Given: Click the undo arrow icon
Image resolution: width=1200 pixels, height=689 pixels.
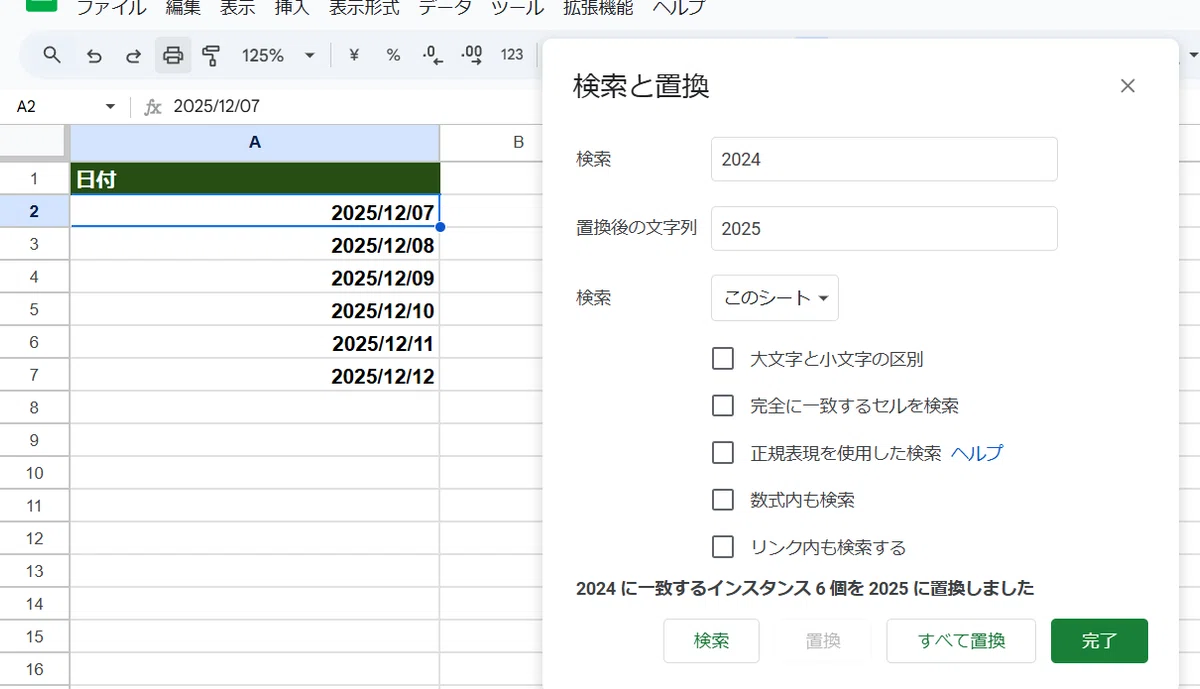Looking at the screenshot, I should [94, 55].
